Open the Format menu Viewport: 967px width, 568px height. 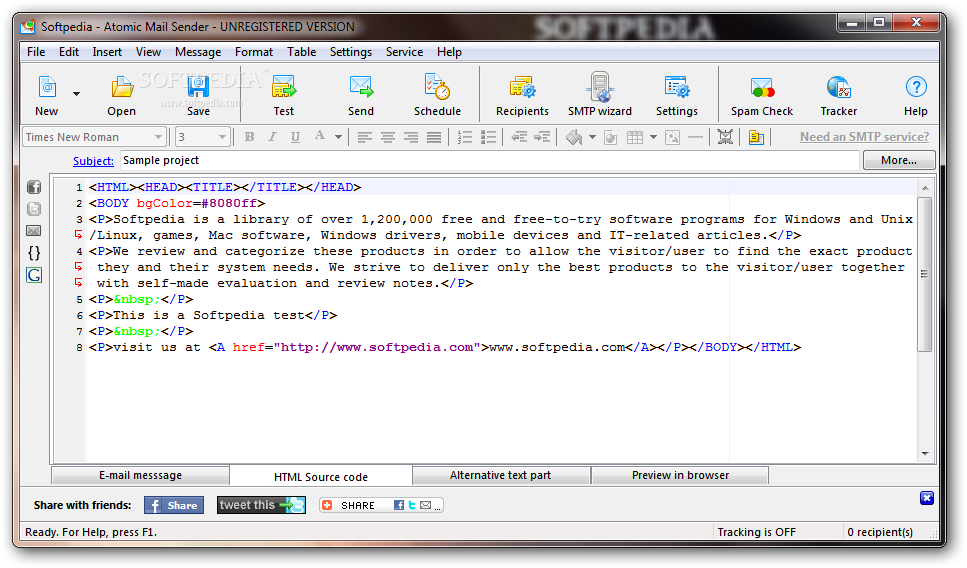253,52
